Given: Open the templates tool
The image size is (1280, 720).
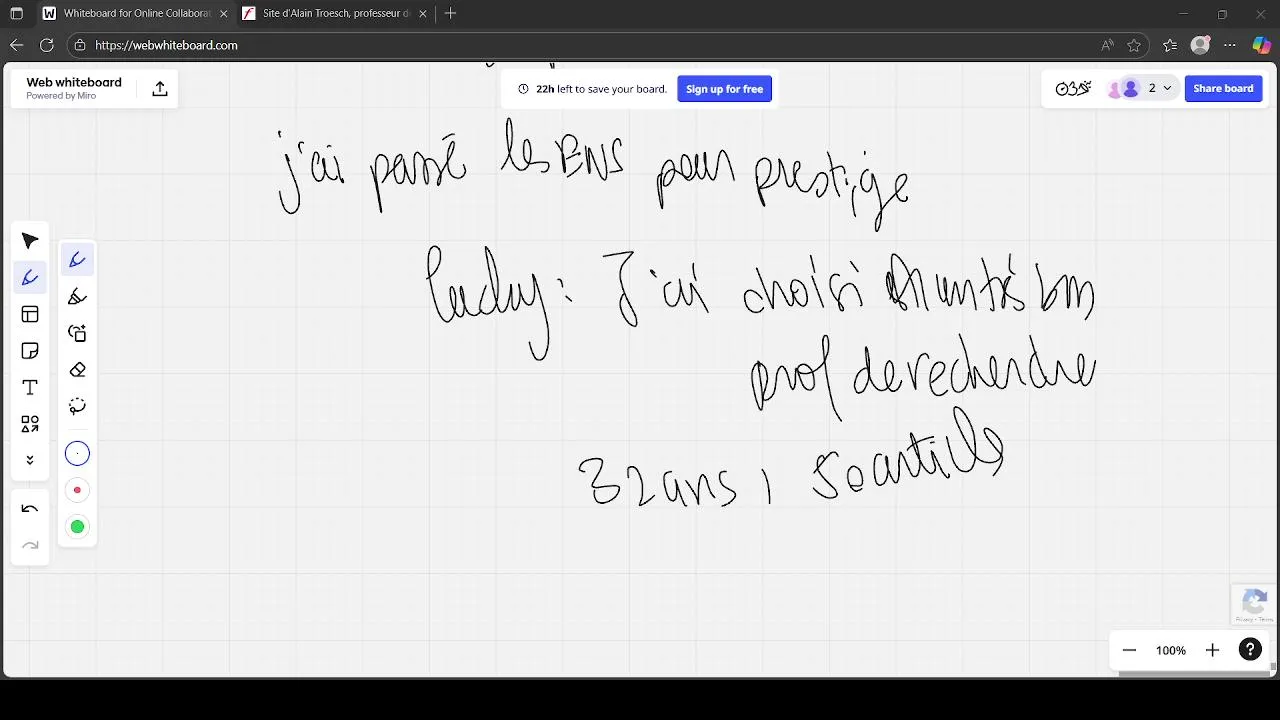Looking at the screenshot, I should pyautogui.click(x=30, y=315).
